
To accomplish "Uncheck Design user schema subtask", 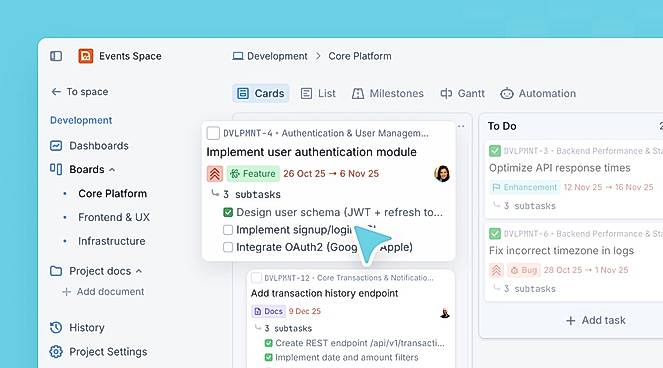I will click(x=228, y=212).
